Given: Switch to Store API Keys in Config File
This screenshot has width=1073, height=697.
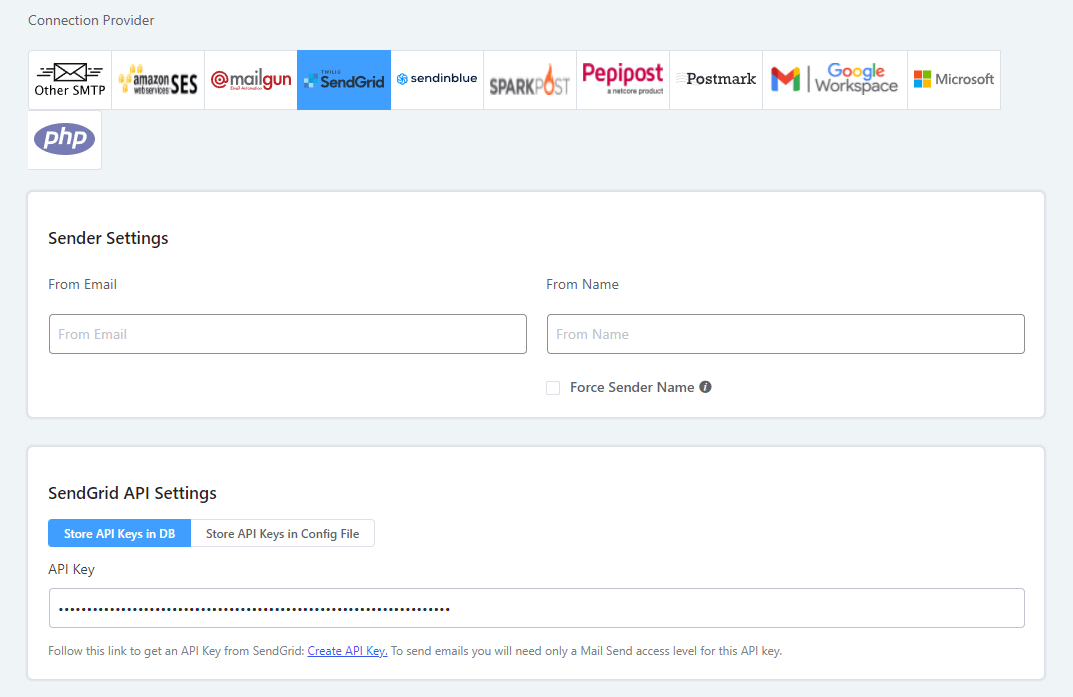Looking at the screenshot, I should pyautogui.click(x=283, y=534).
